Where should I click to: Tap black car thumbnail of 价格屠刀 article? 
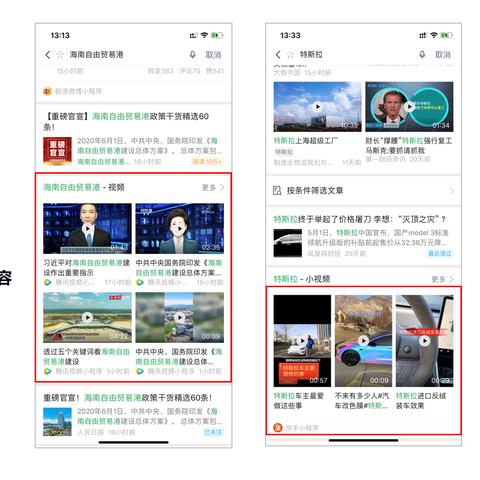(288, 243)
